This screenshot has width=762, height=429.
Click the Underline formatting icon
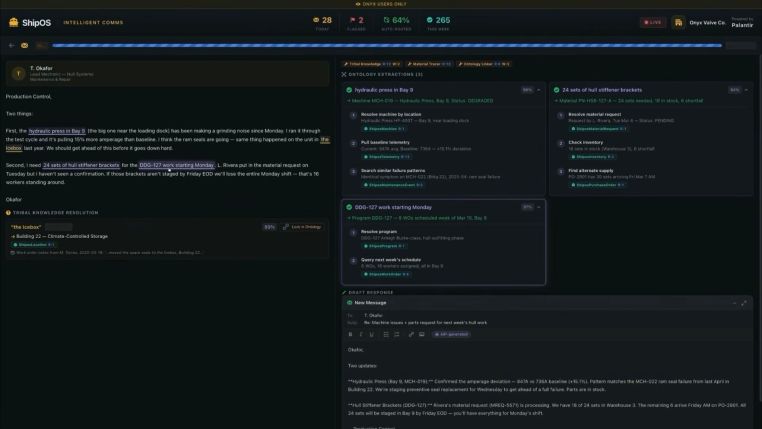370,334
